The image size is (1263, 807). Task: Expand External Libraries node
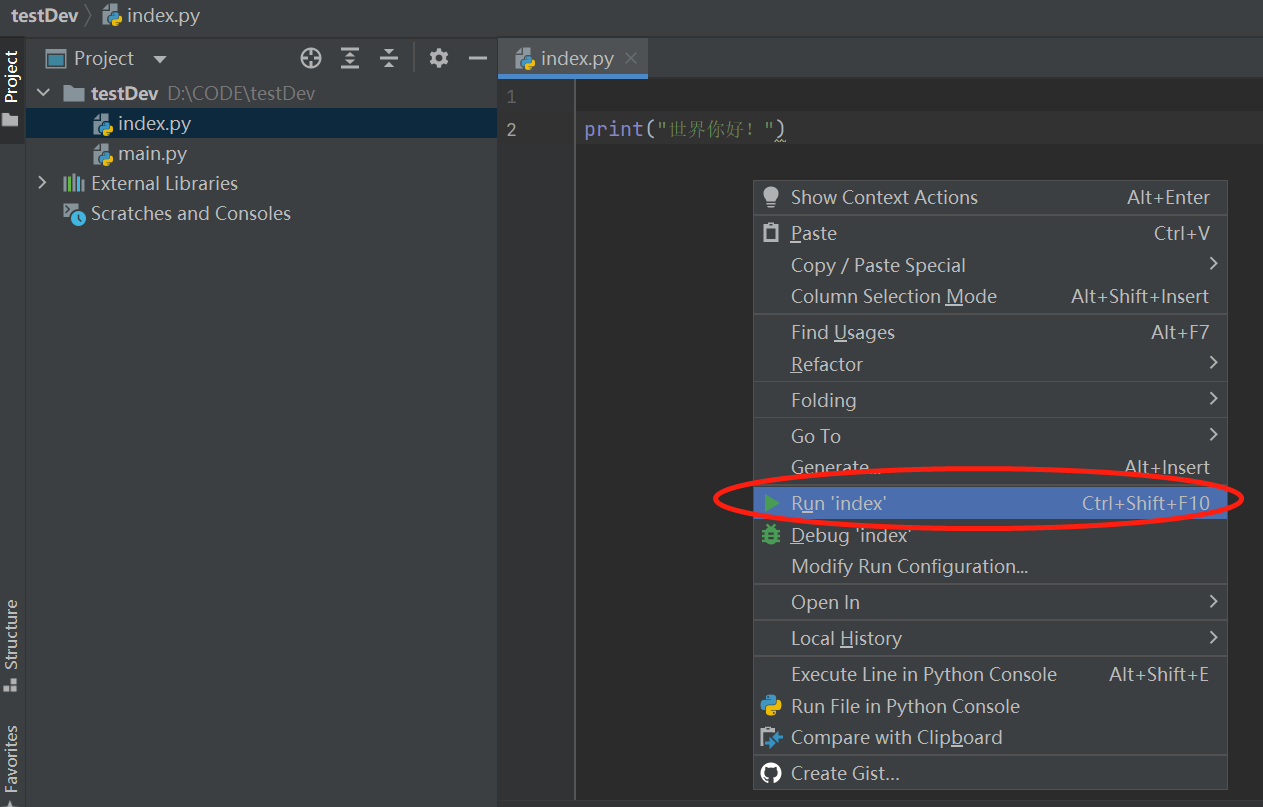[x=42, y=183]
